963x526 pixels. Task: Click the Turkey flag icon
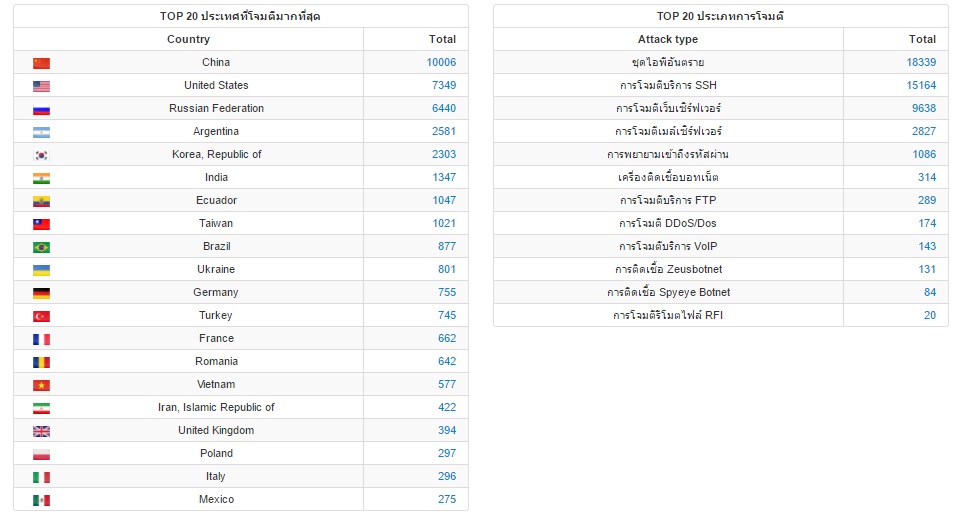[x=41, y=316]
